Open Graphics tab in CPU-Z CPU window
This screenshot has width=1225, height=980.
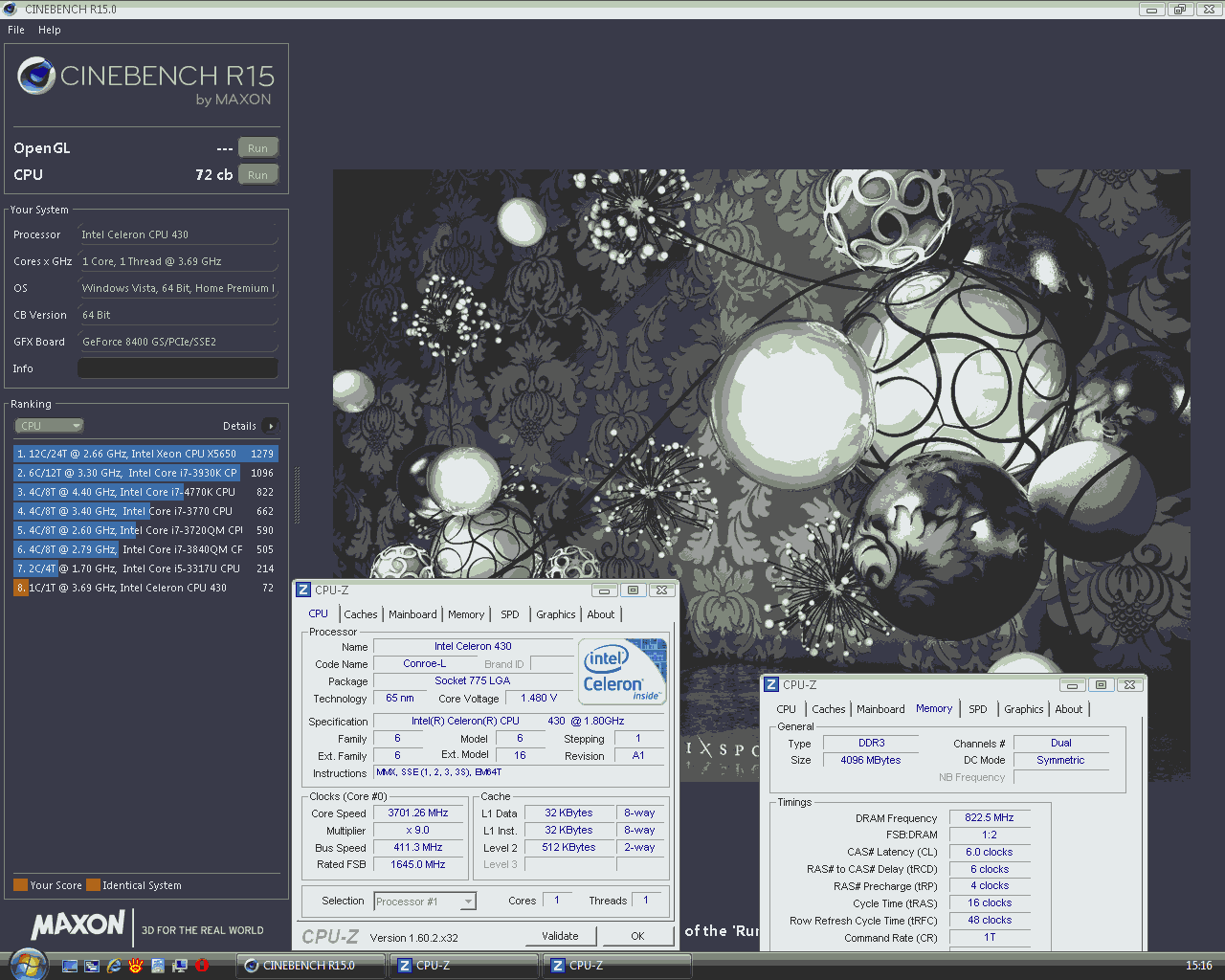coord(556,614)
